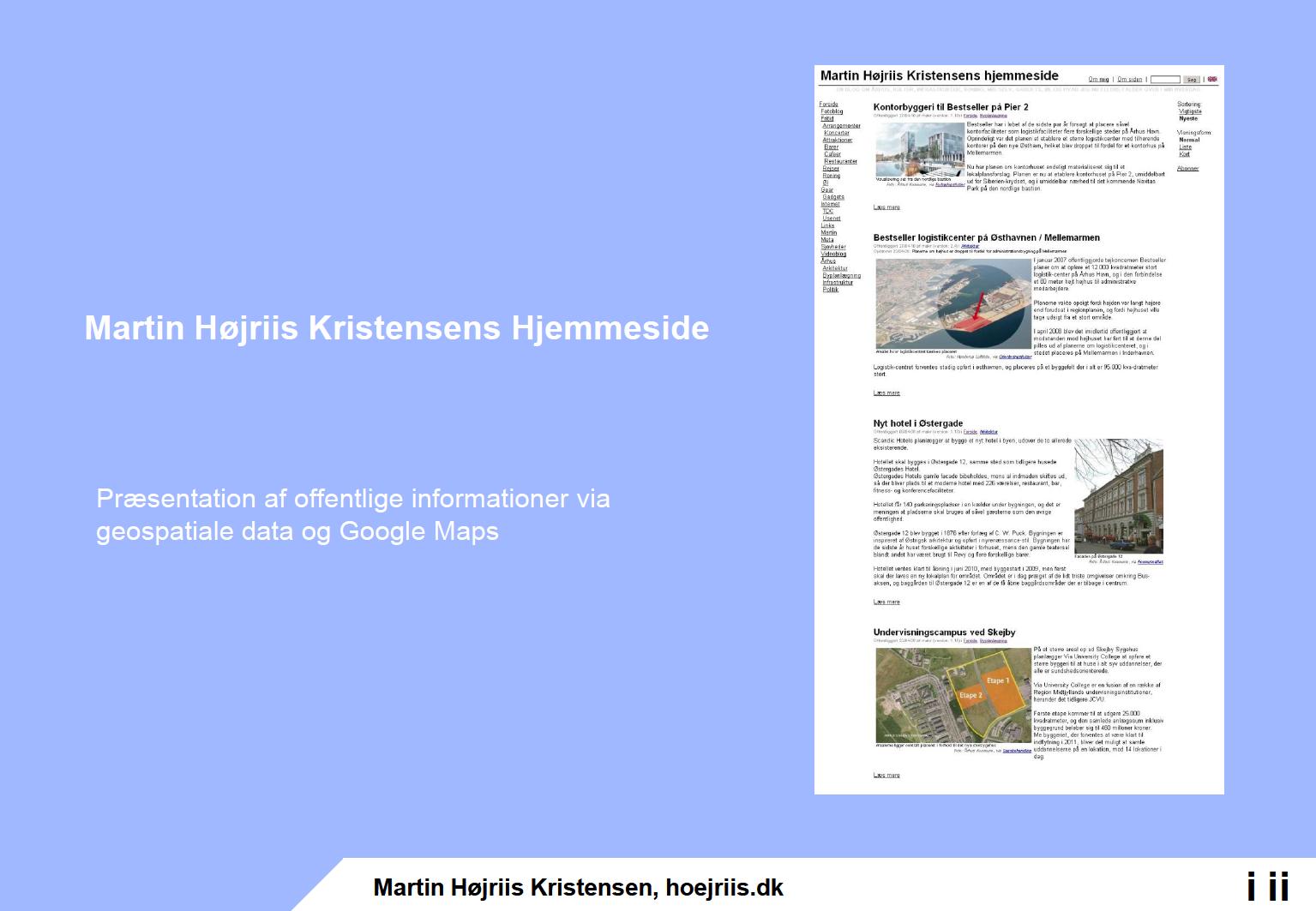Viewport: 1316px width, 911px height.
Task: Open the Om siden link
Action: pyautogui.click(x=1129, y=80)
